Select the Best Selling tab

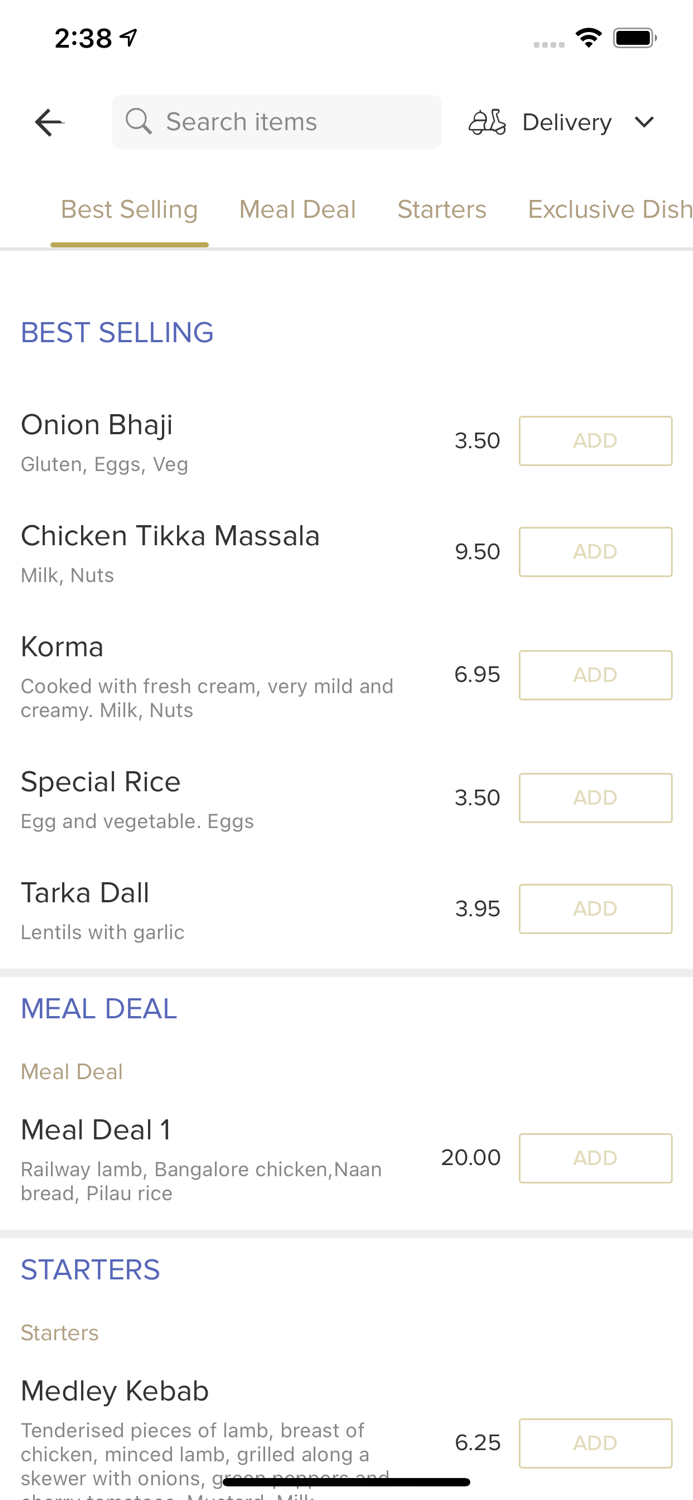tap(129, 209)
